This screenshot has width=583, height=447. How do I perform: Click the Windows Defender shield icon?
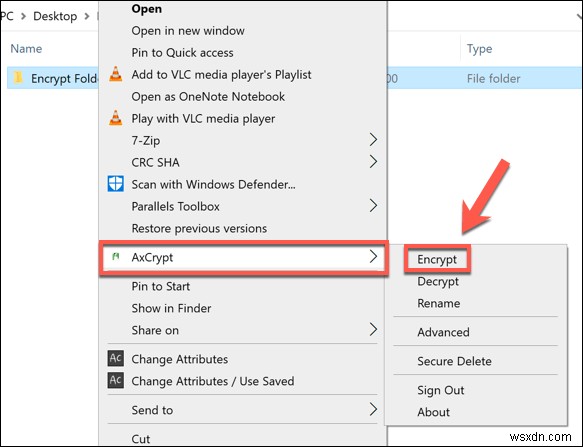pos(116,184)
